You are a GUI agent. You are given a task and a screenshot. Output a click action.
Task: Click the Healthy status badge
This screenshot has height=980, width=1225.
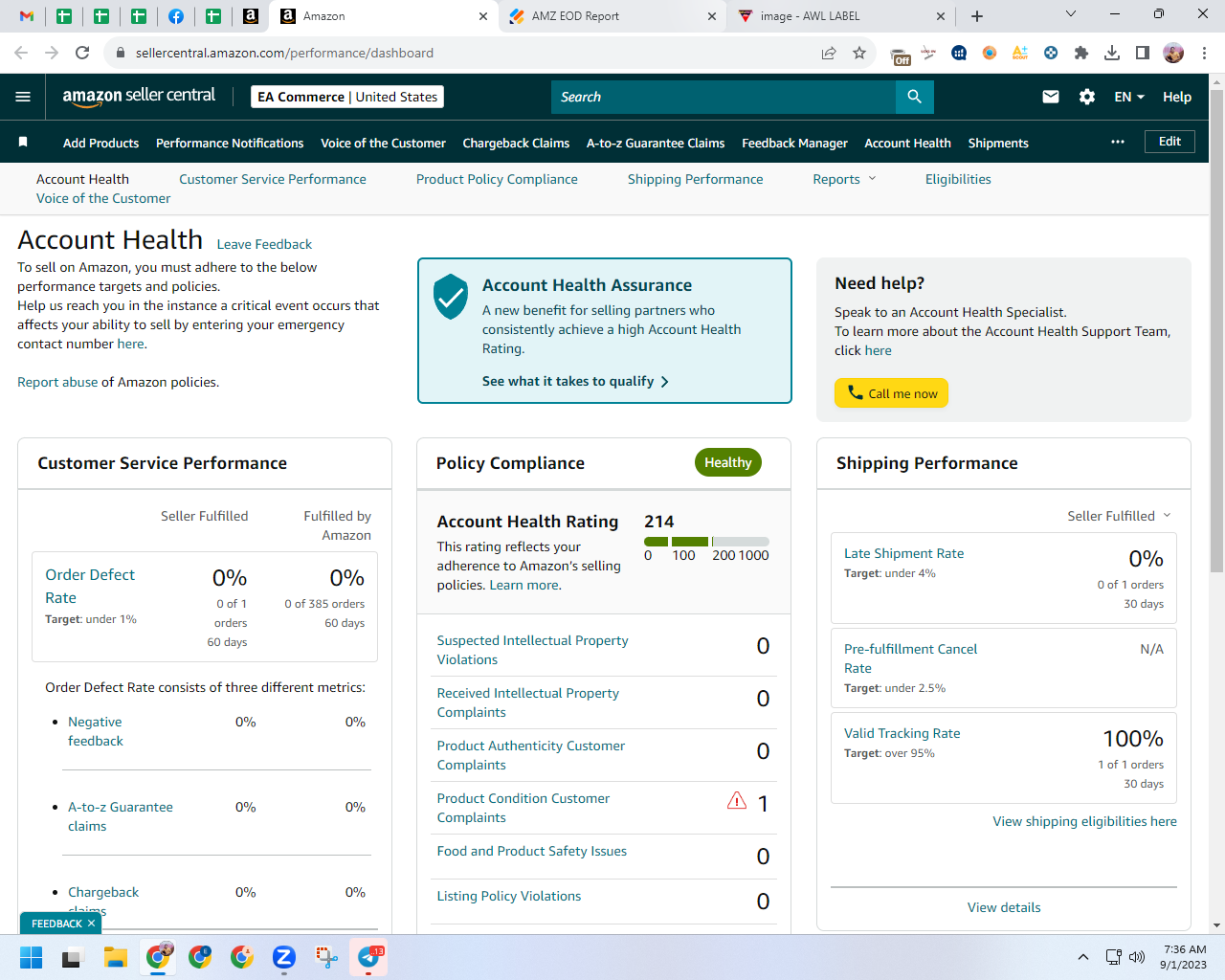(728, 462)
